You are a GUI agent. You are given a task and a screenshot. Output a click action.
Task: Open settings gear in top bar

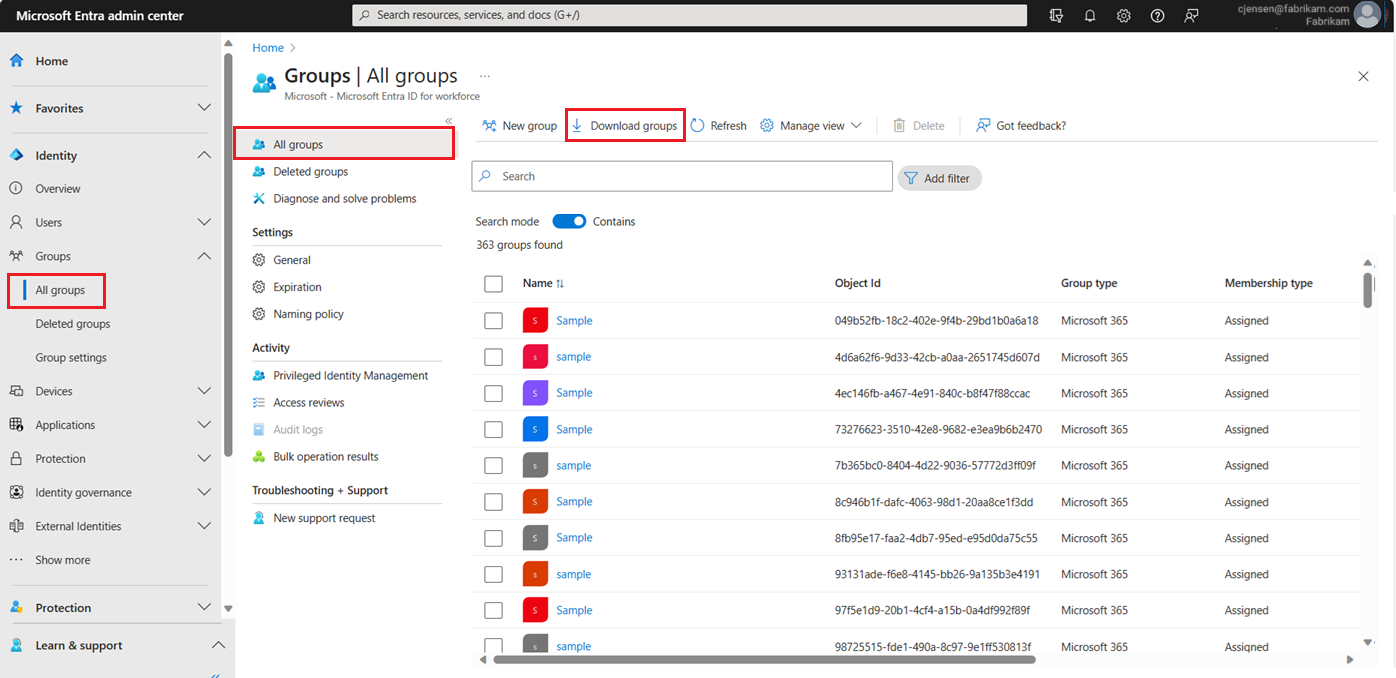pos(1124,16)
